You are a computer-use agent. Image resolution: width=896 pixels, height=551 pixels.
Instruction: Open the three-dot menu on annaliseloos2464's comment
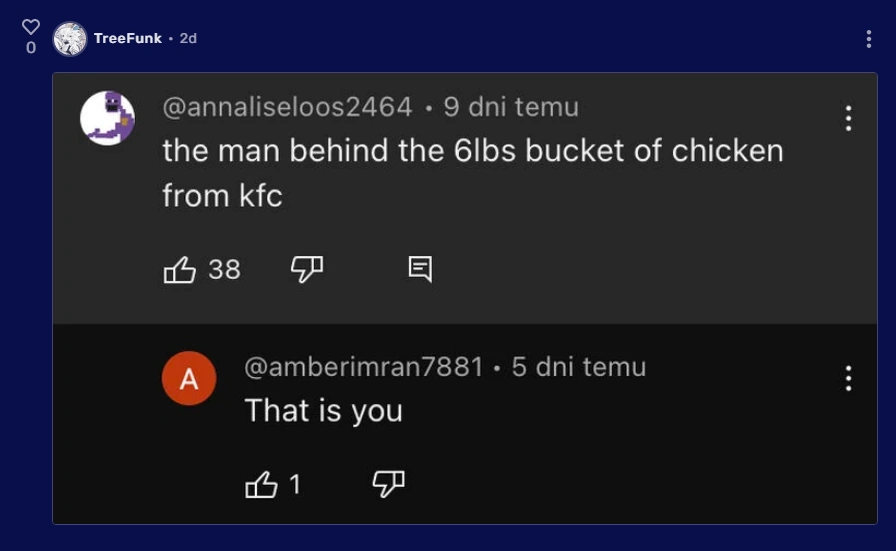point(848,118)
